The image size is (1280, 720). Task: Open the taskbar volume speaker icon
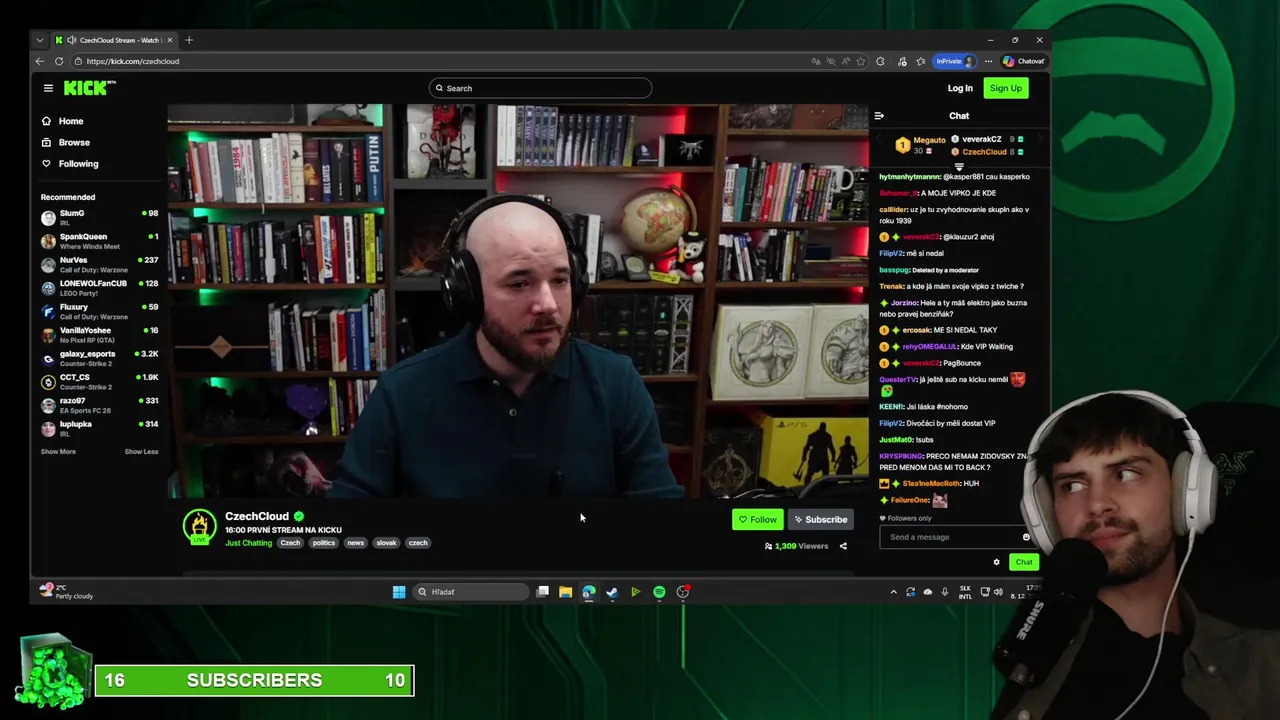pos(998,592)
